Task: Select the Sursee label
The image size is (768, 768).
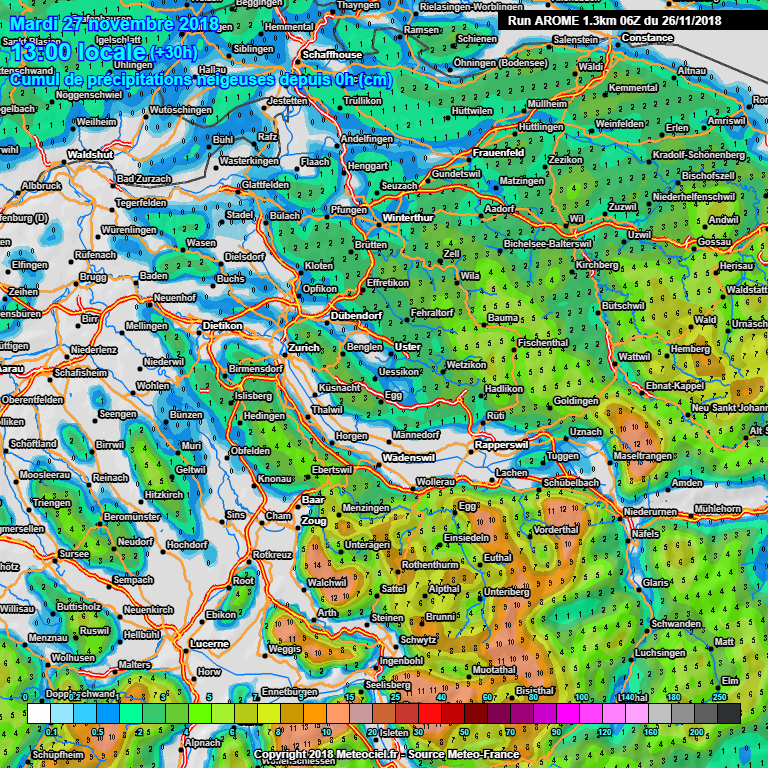Action: click(x=74, y=554)
